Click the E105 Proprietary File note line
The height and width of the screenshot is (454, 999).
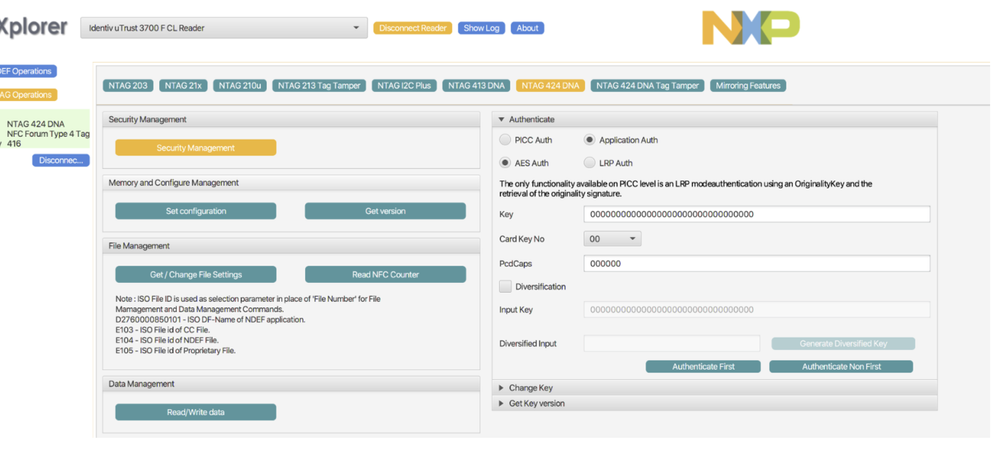[176, 350]
